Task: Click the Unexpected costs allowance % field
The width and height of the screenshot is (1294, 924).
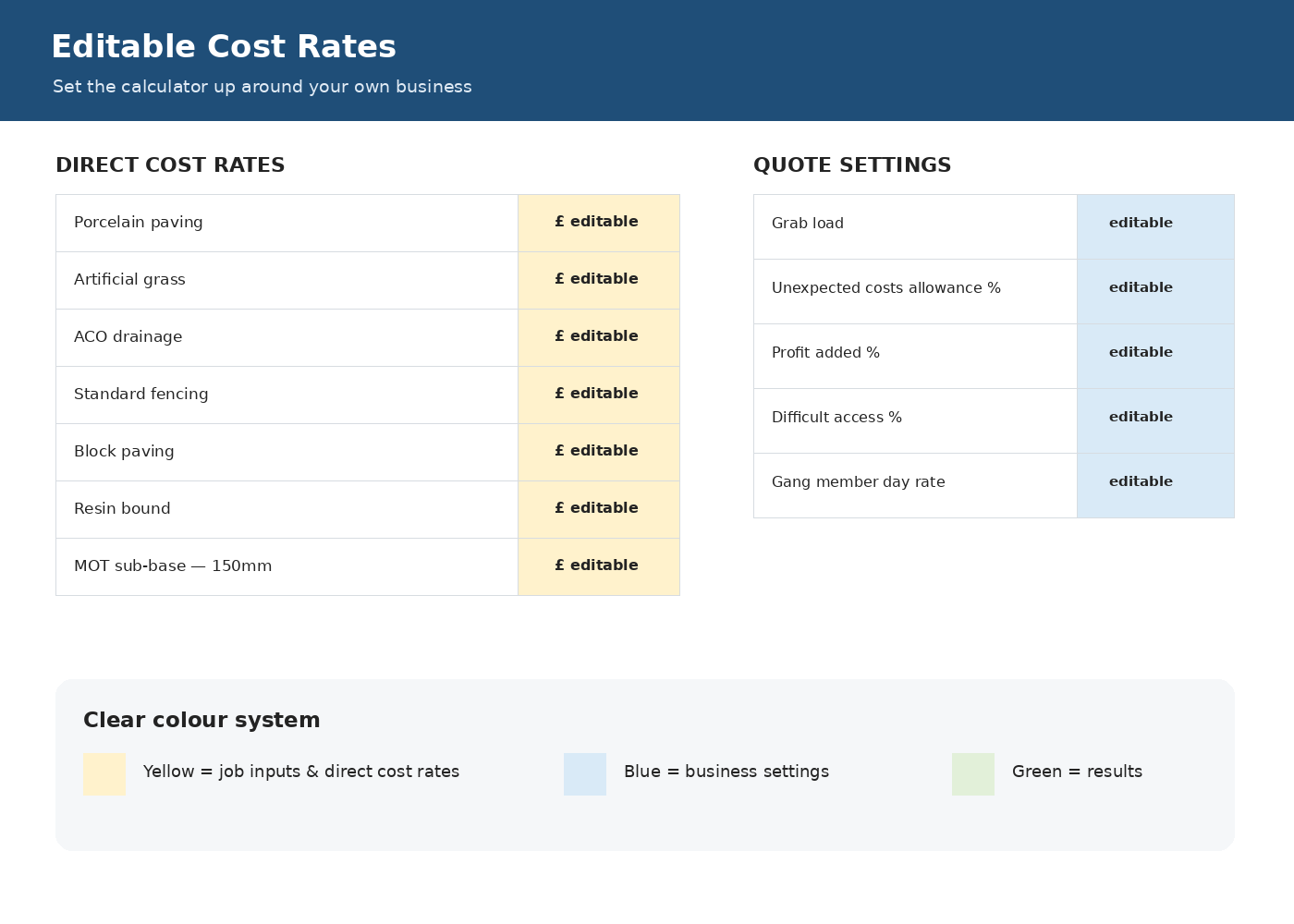Action: click(x=1155, y=291)
